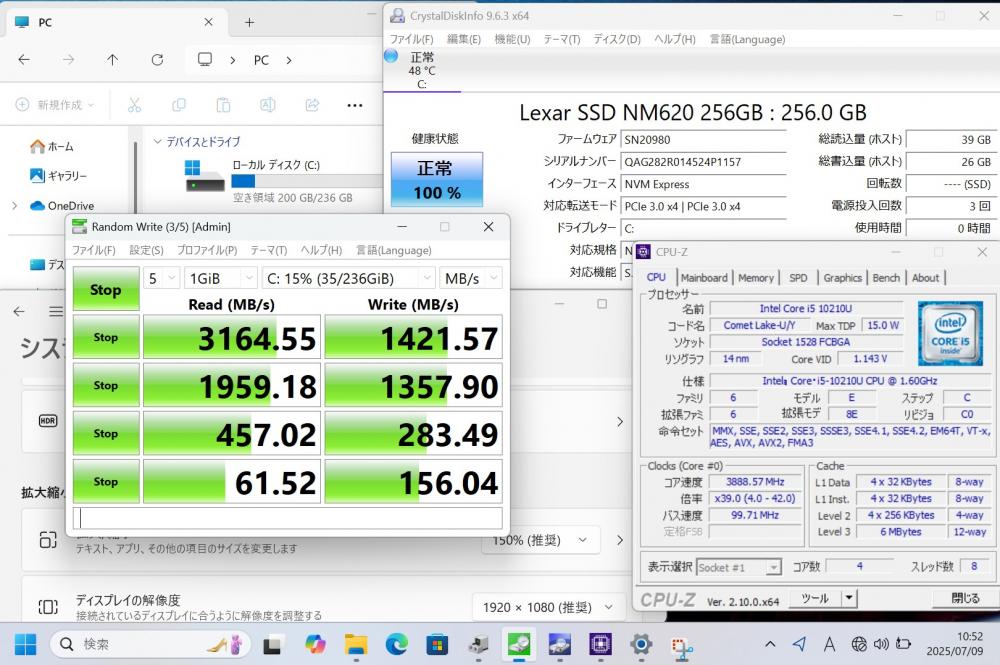Click the blue disk status orb for C:
The height and width of the screenshot is (665, 1000).
[x=391, y=56]
